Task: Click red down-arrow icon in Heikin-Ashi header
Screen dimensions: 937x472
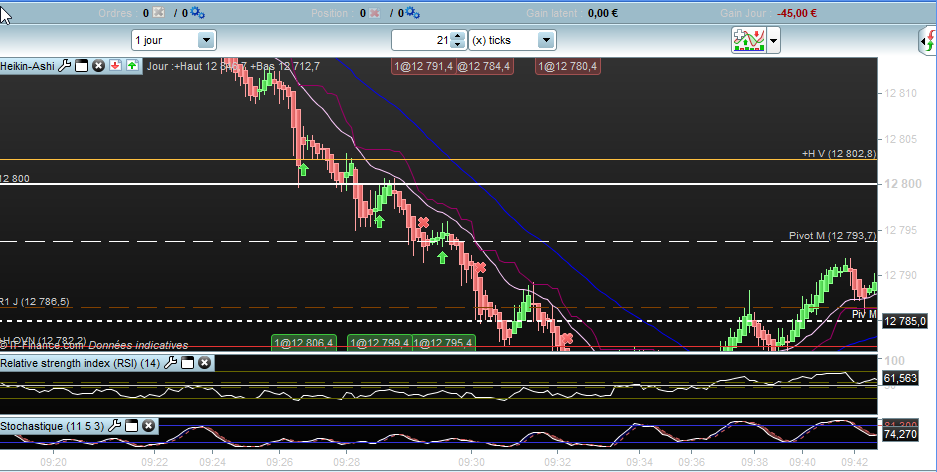Action: [115, 66]
